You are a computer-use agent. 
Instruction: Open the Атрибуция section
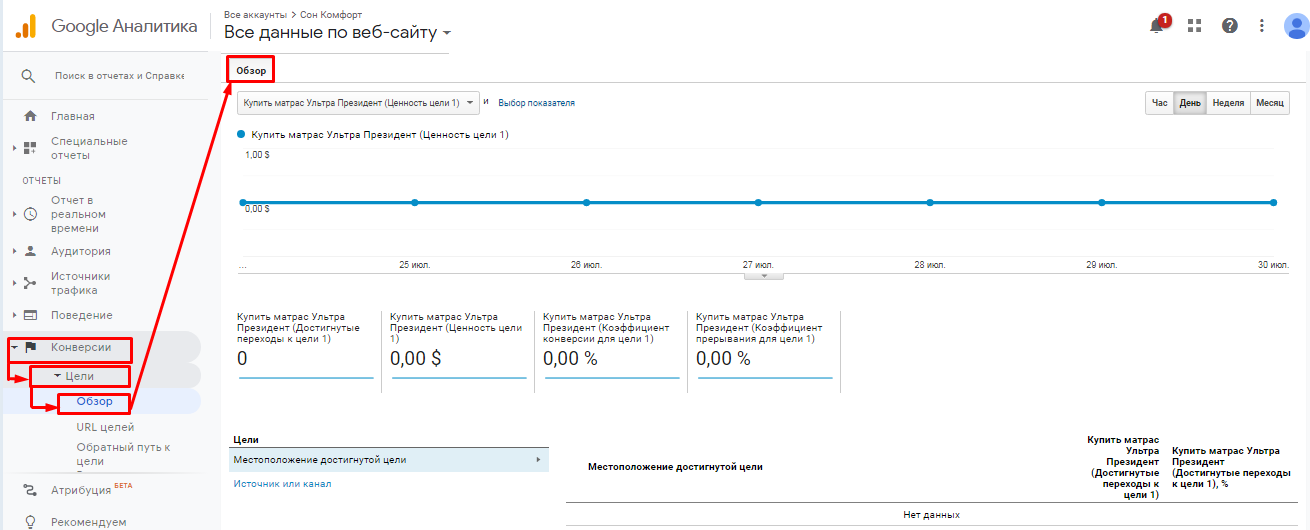tap(80, 490)
